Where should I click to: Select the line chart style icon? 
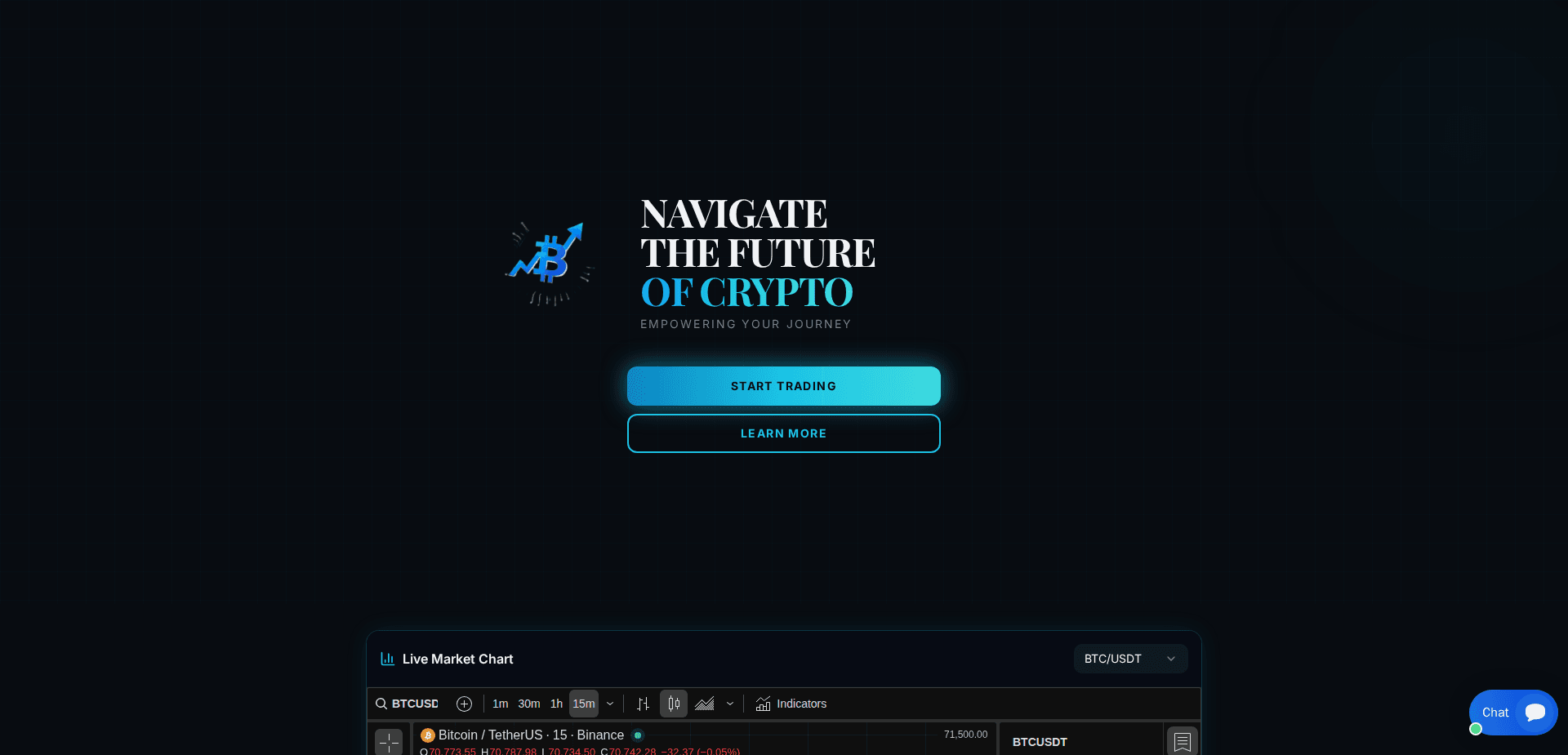click(x=644, y=704)
